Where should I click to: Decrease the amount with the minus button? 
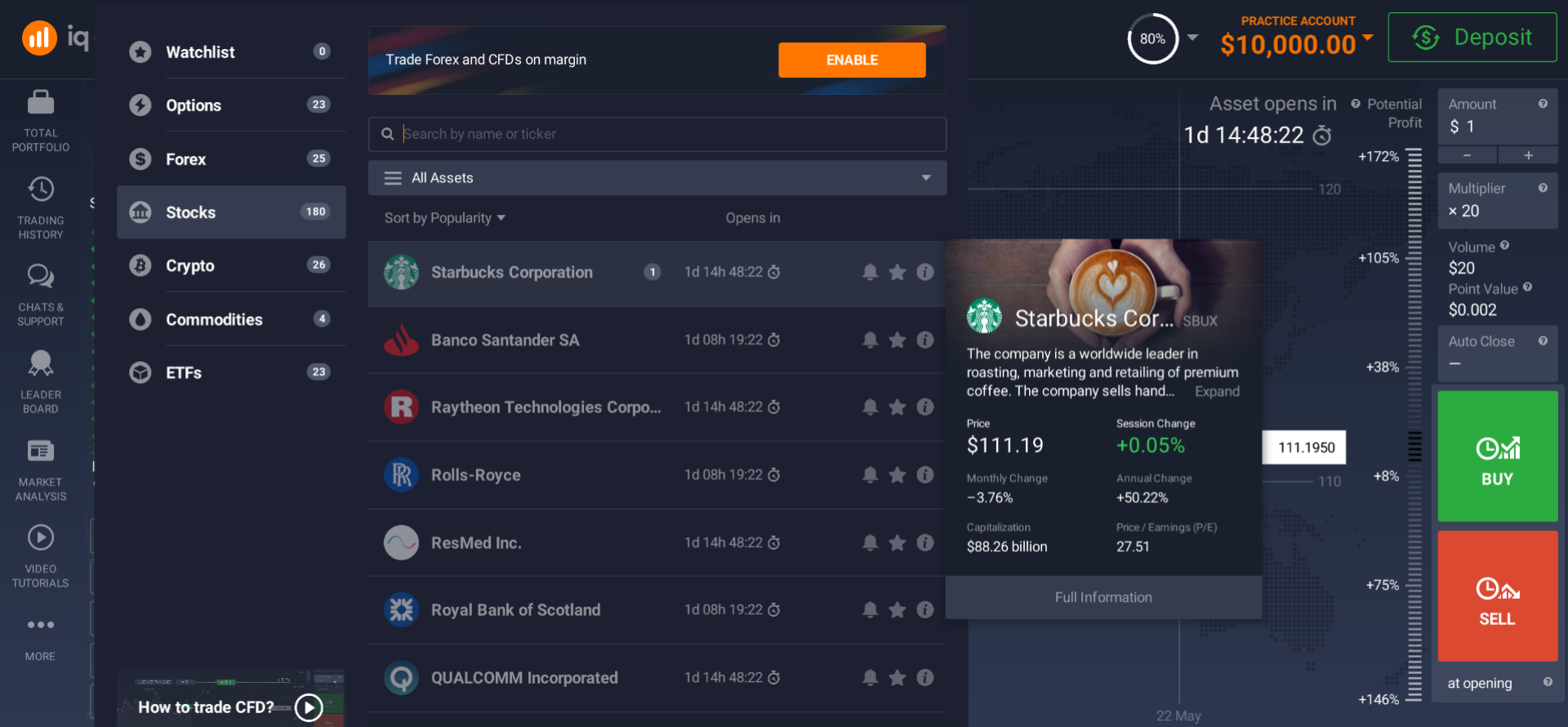pos(1468,155)
